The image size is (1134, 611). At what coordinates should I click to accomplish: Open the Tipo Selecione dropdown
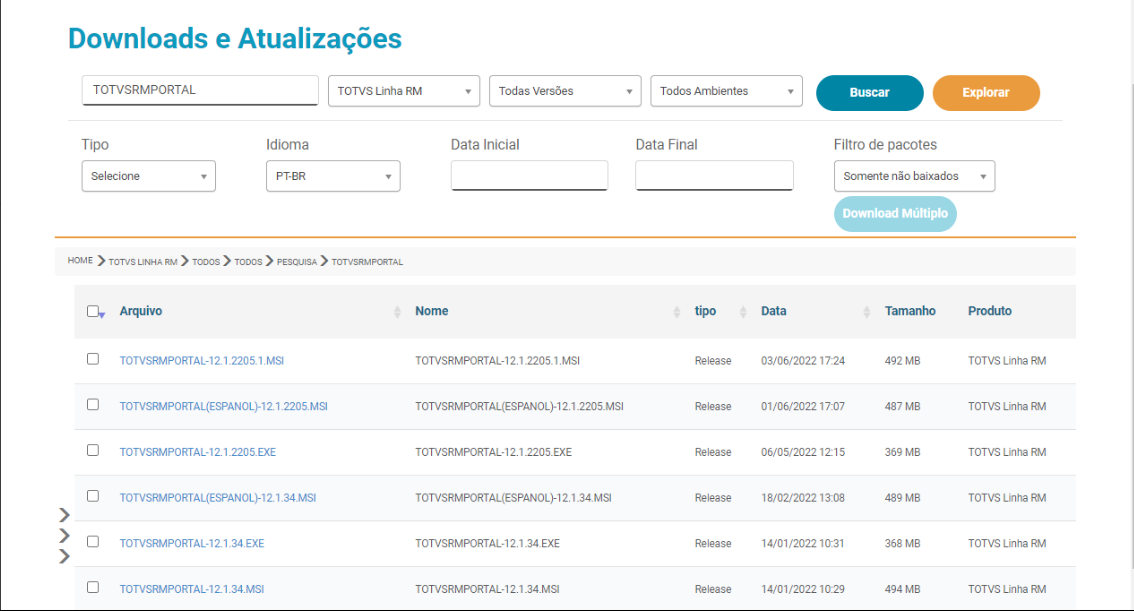[x=148, y=176]
